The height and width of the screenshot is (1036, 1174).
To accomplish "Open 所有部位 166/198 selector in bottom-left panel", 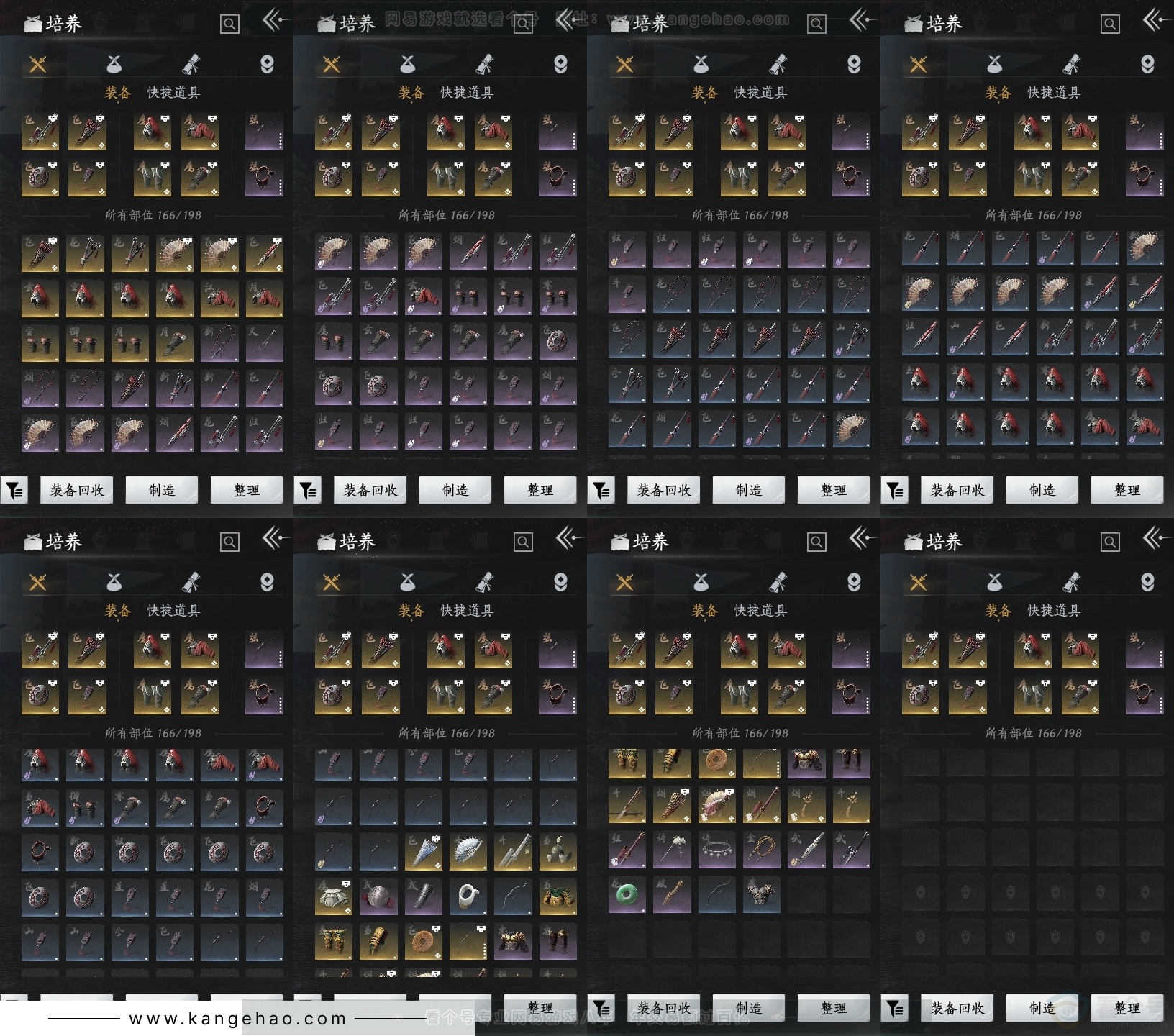I will (x=153, y=733).
